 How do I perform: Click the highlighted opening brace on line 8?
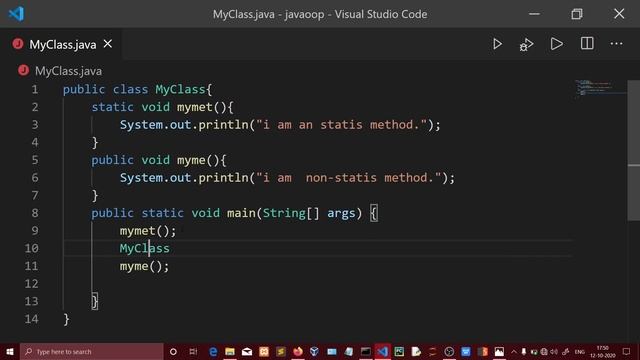click(x=374, y=213)
